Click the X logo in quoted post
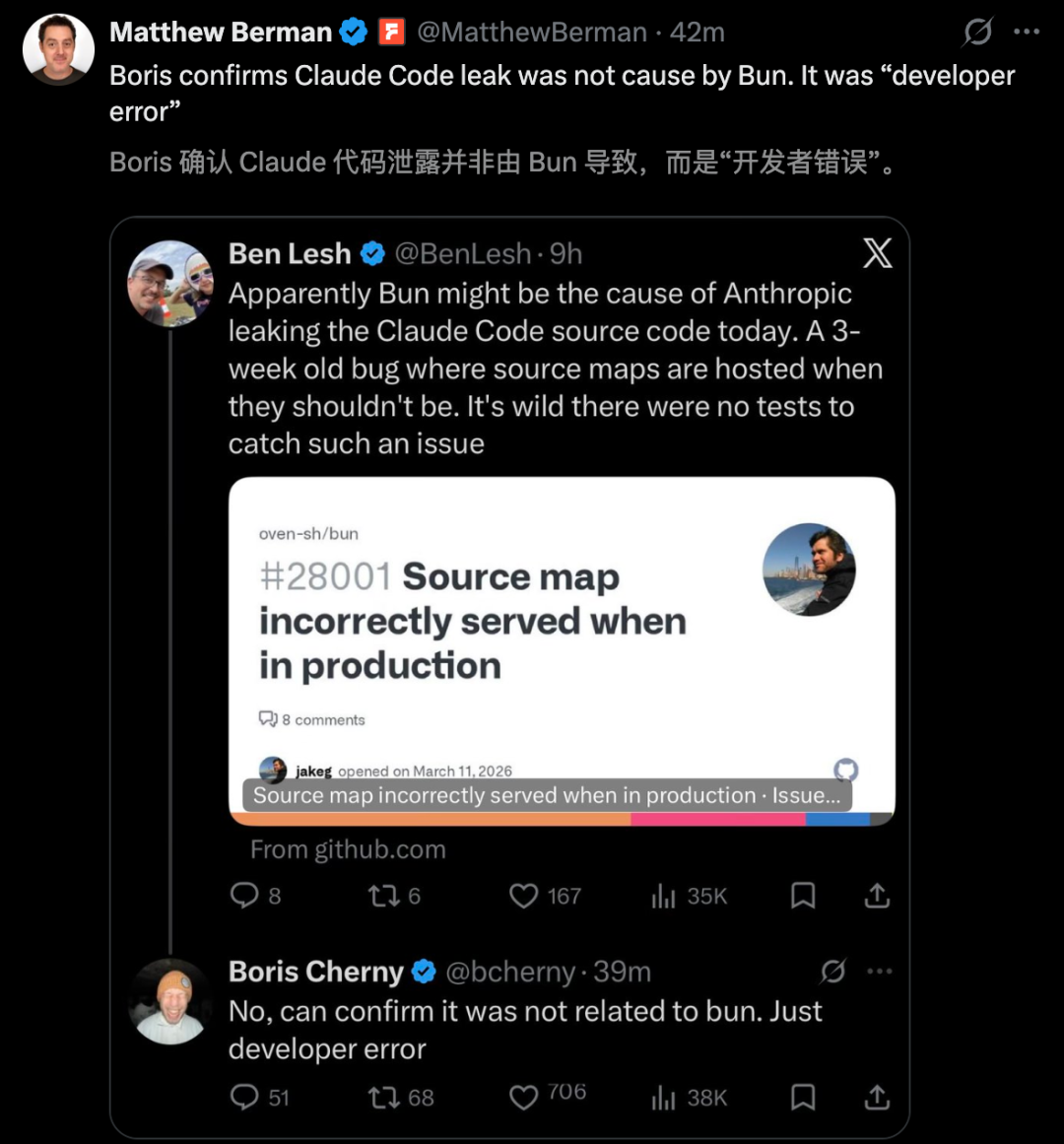The height and width of the screenshot is (1144, 1064). click(877, 253)
